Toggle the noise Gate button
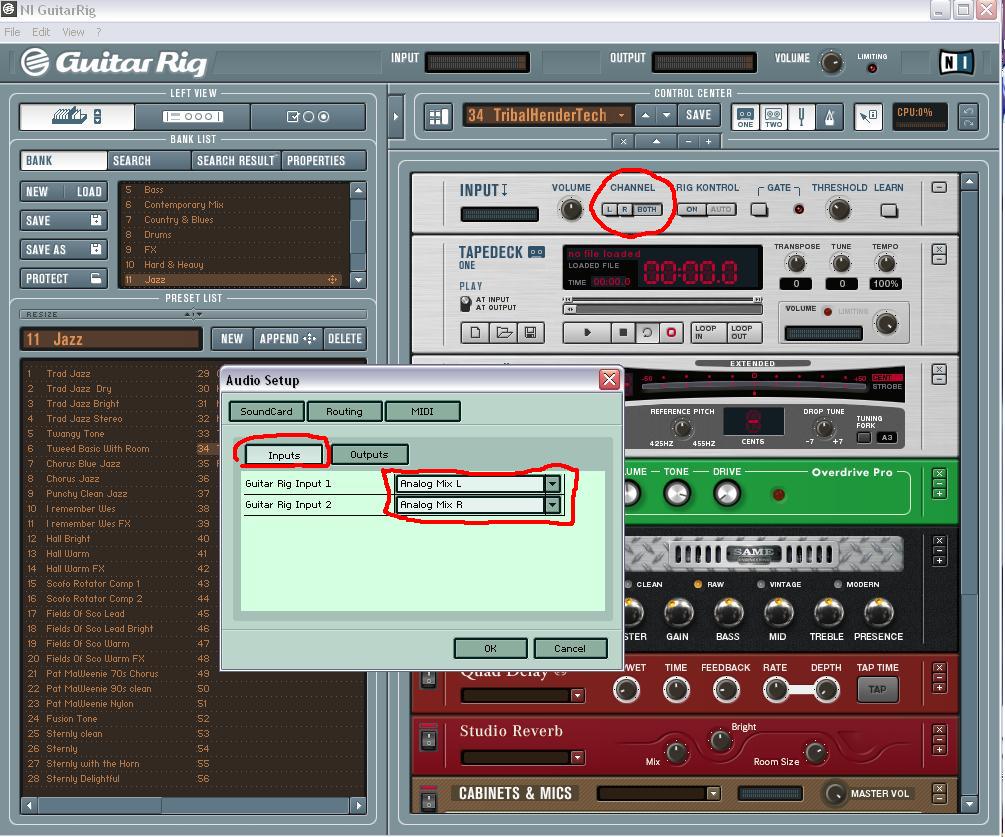Image resolution: width=1005 pixels, height=837 pixels. [x=760, y=210]
